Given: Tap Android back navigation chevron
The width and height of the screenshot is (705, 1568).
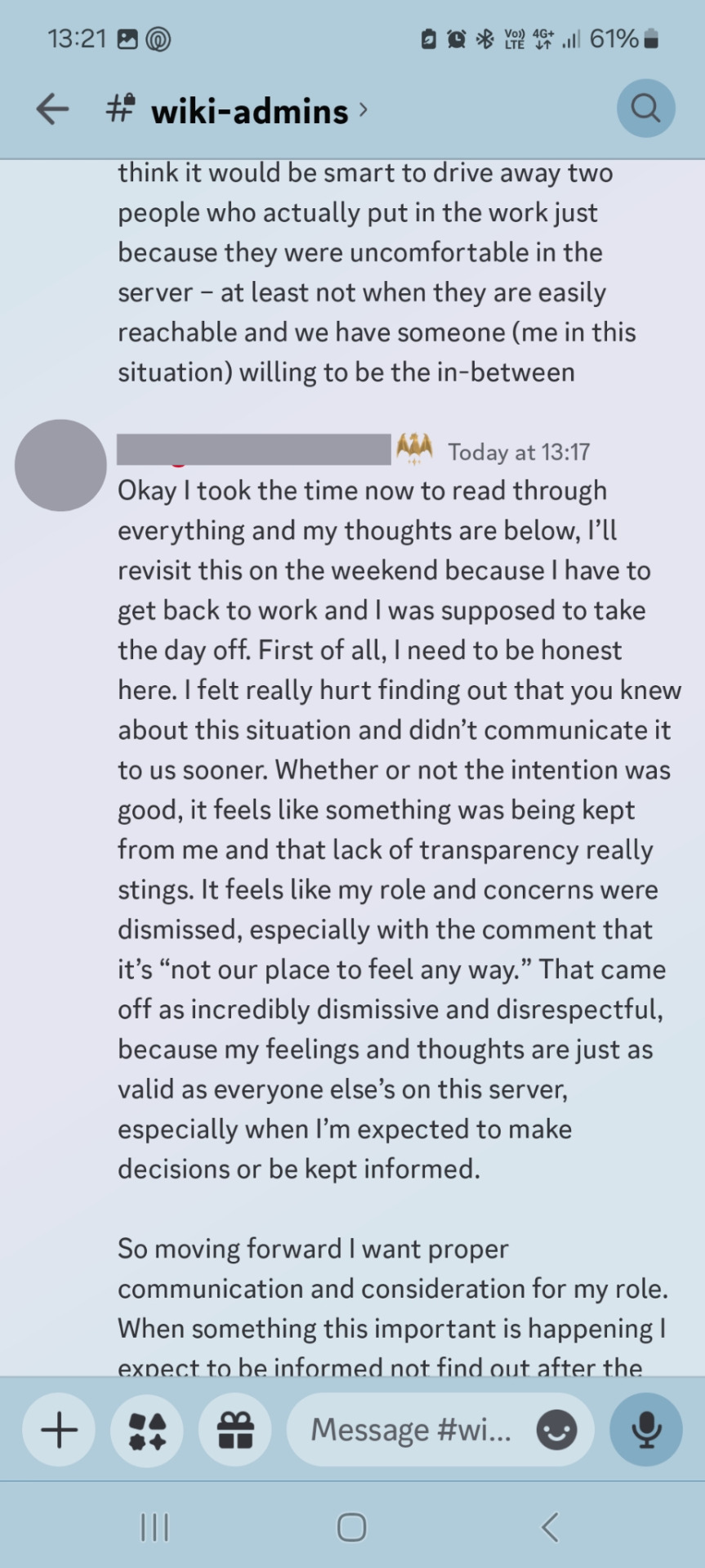Looking at the screenshot, I should tap(550, 1526).
